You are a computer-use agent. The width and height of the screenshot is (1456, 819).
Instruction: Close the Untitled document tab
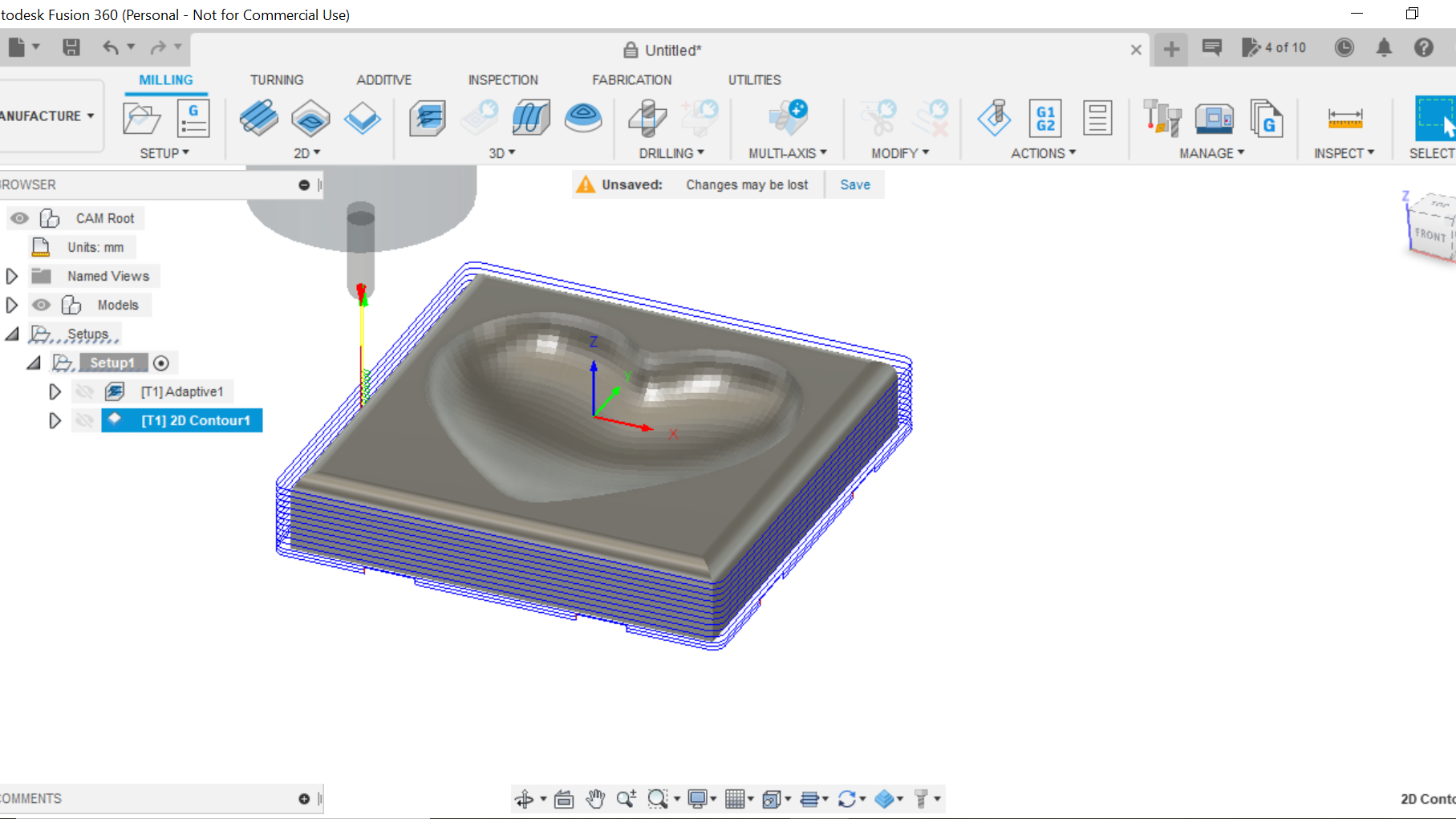1136,50
